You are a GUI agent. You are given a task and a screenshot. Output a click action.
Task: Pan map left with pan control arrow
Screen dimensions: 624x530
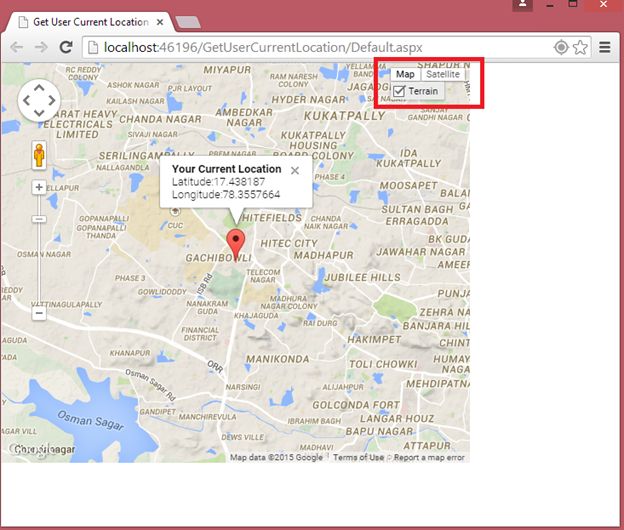click(x=27, y=100)
